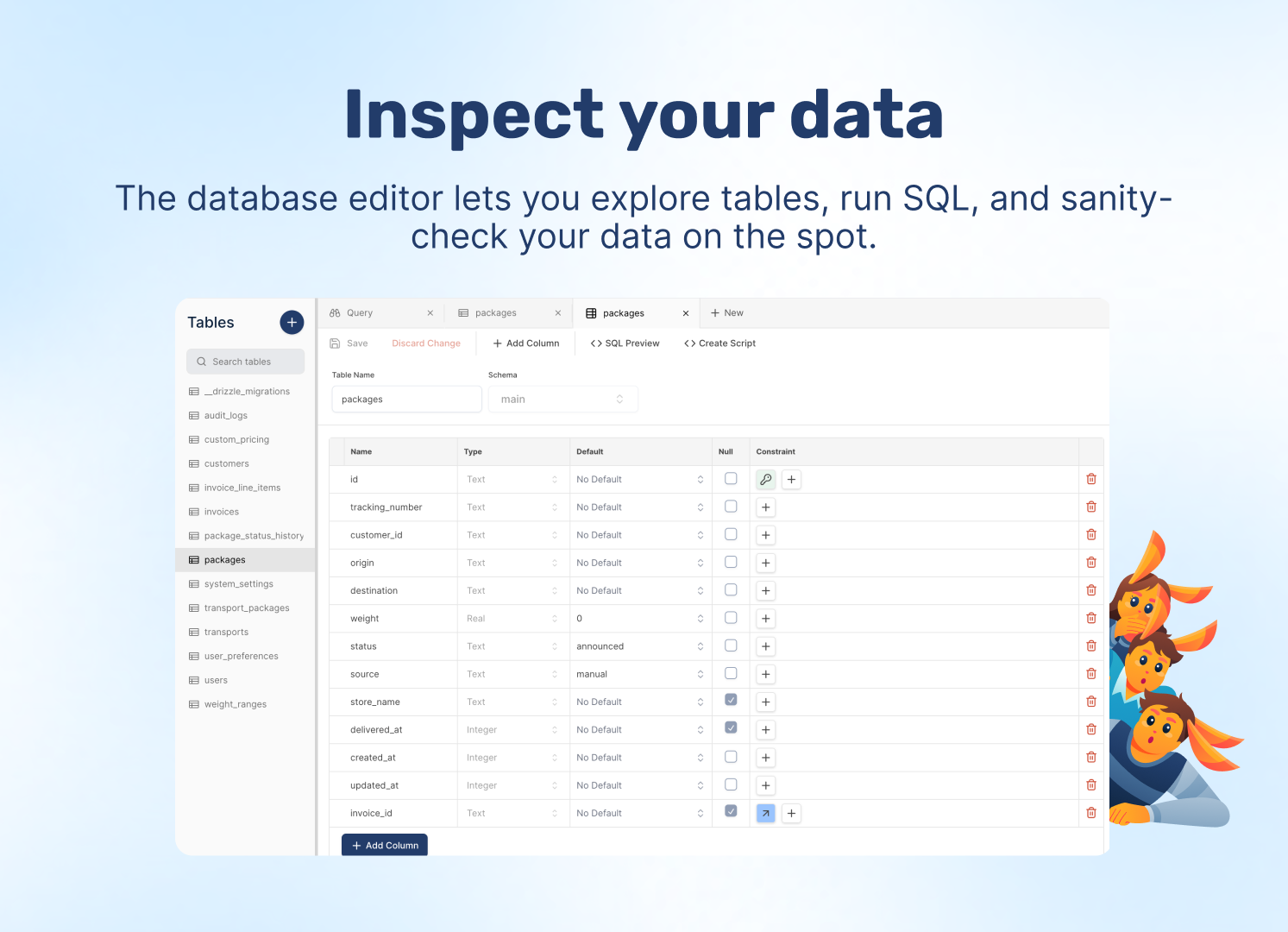Add a constraint to the id column
The height and width of the screenshot is (932, 1288).
(x=791, y=479)
